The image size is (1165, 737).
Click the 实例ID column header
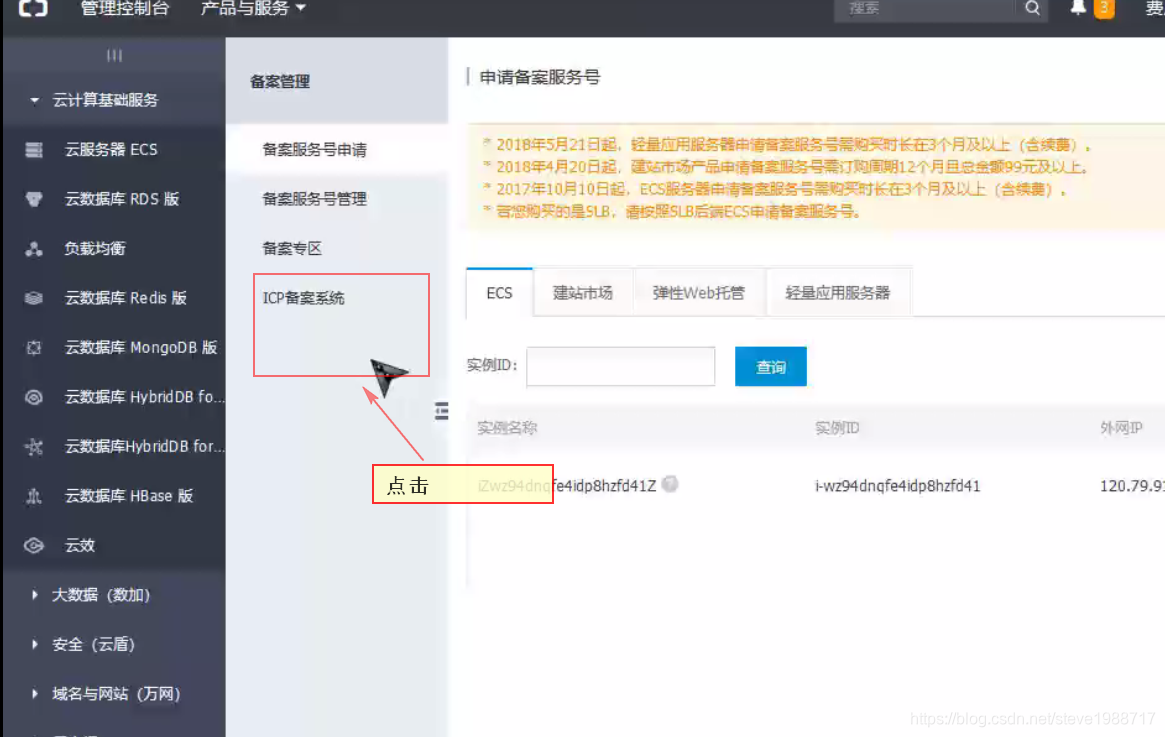pos(837,428)
